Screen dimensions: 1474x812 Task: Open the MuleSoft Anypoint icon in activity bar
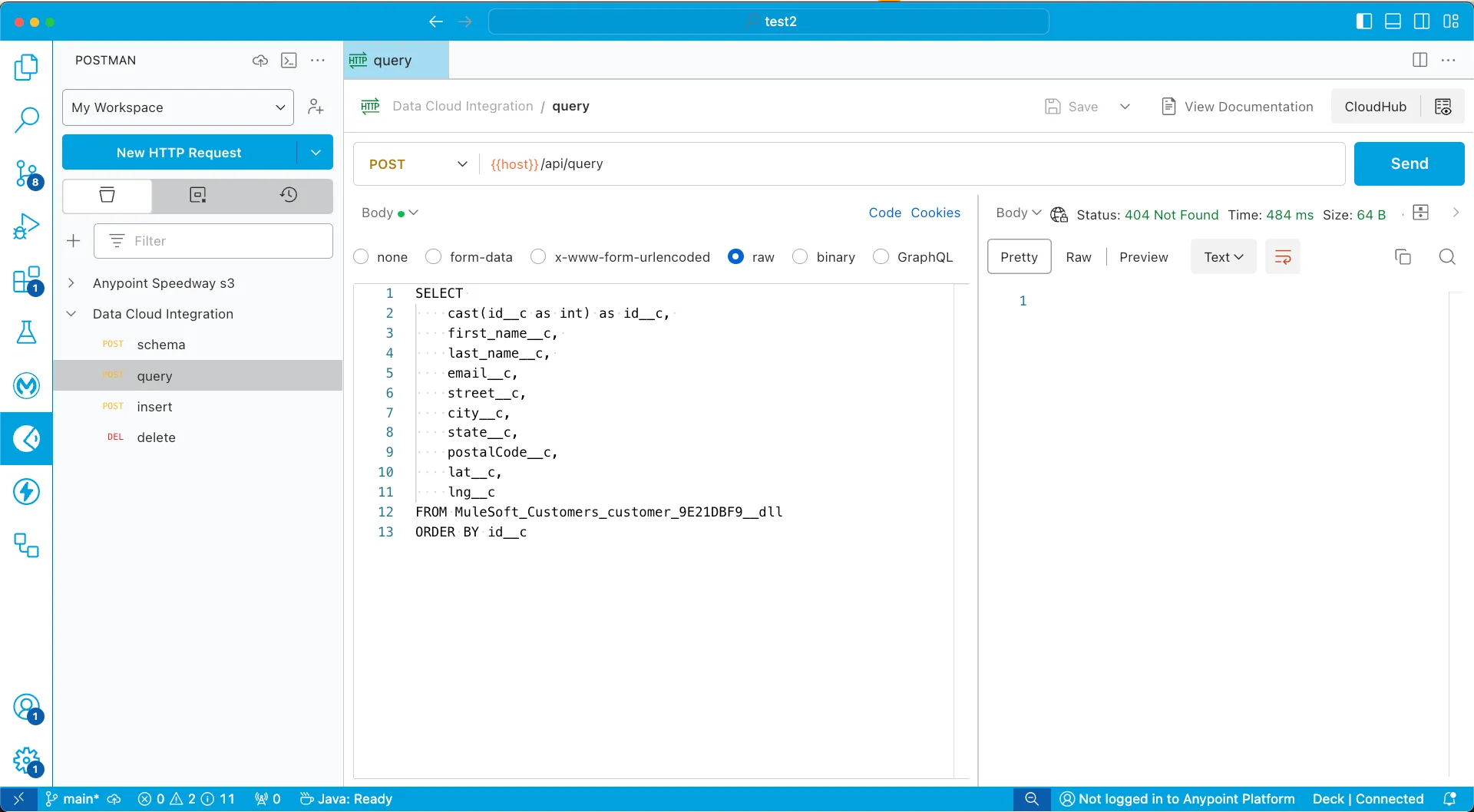pyautogui.click(x=26, y=385)
